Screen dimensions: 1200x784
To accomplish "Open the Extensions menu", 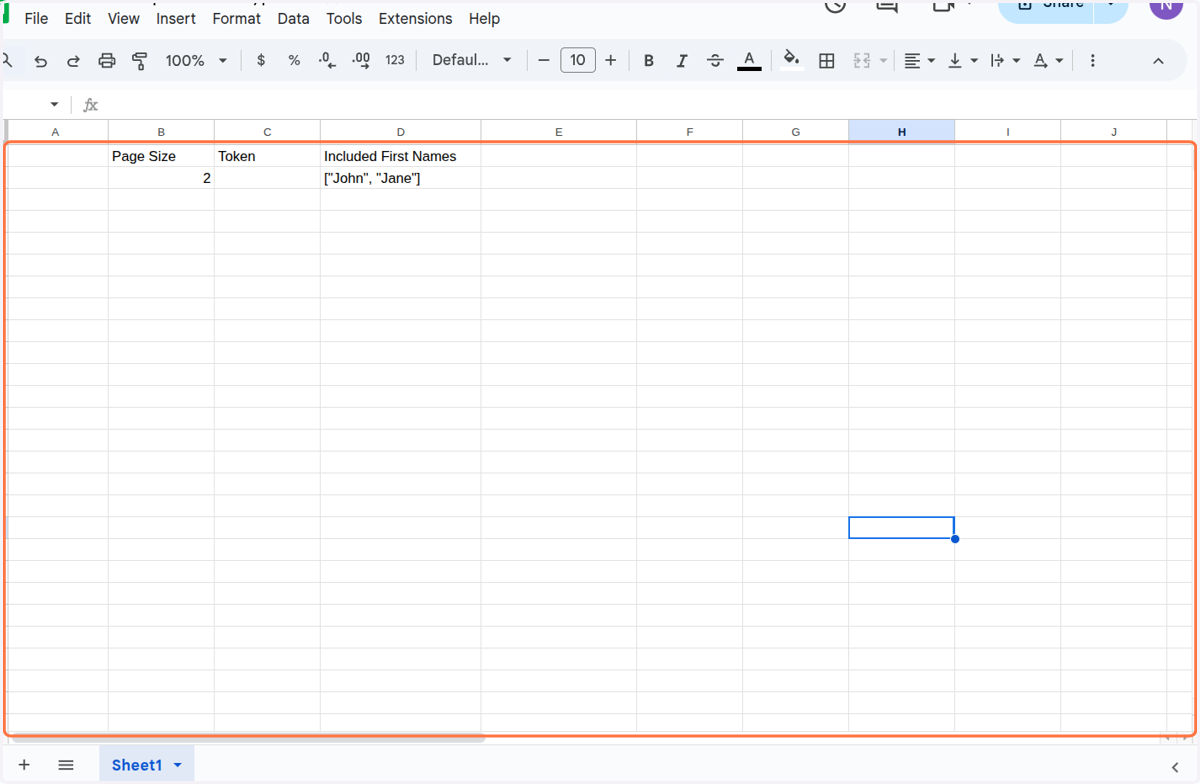I will click(415, 18).
